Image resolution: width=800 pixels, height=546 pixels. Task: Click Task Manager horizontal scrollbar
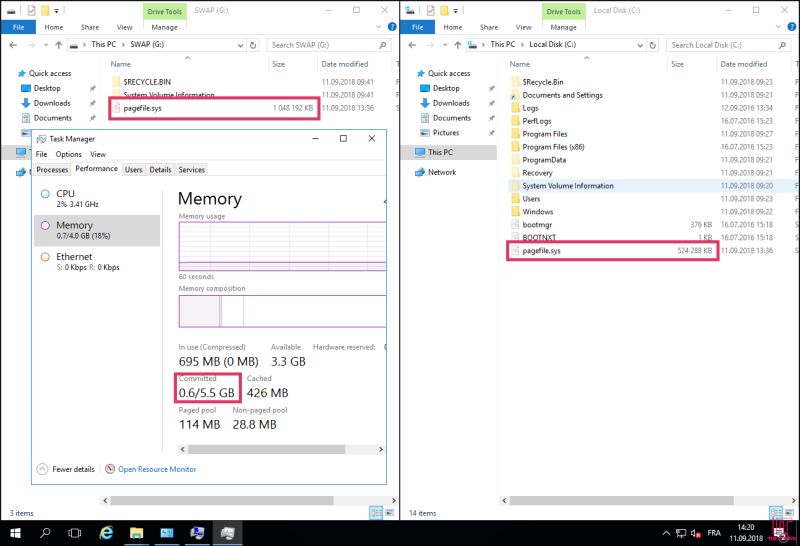click(x=266, y=450)
